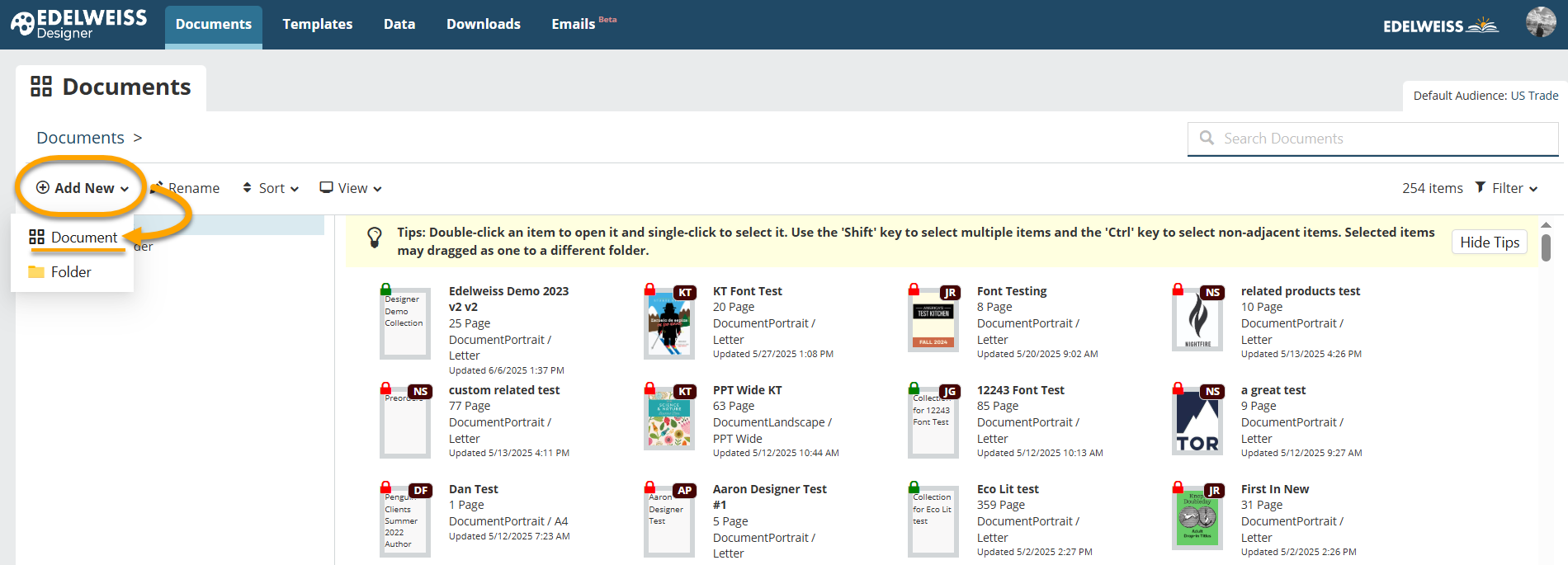Select the Edelweiss Demo 2023 v2 v2 title
This screenshot has height=565, width=1568.
click(508, 299)
